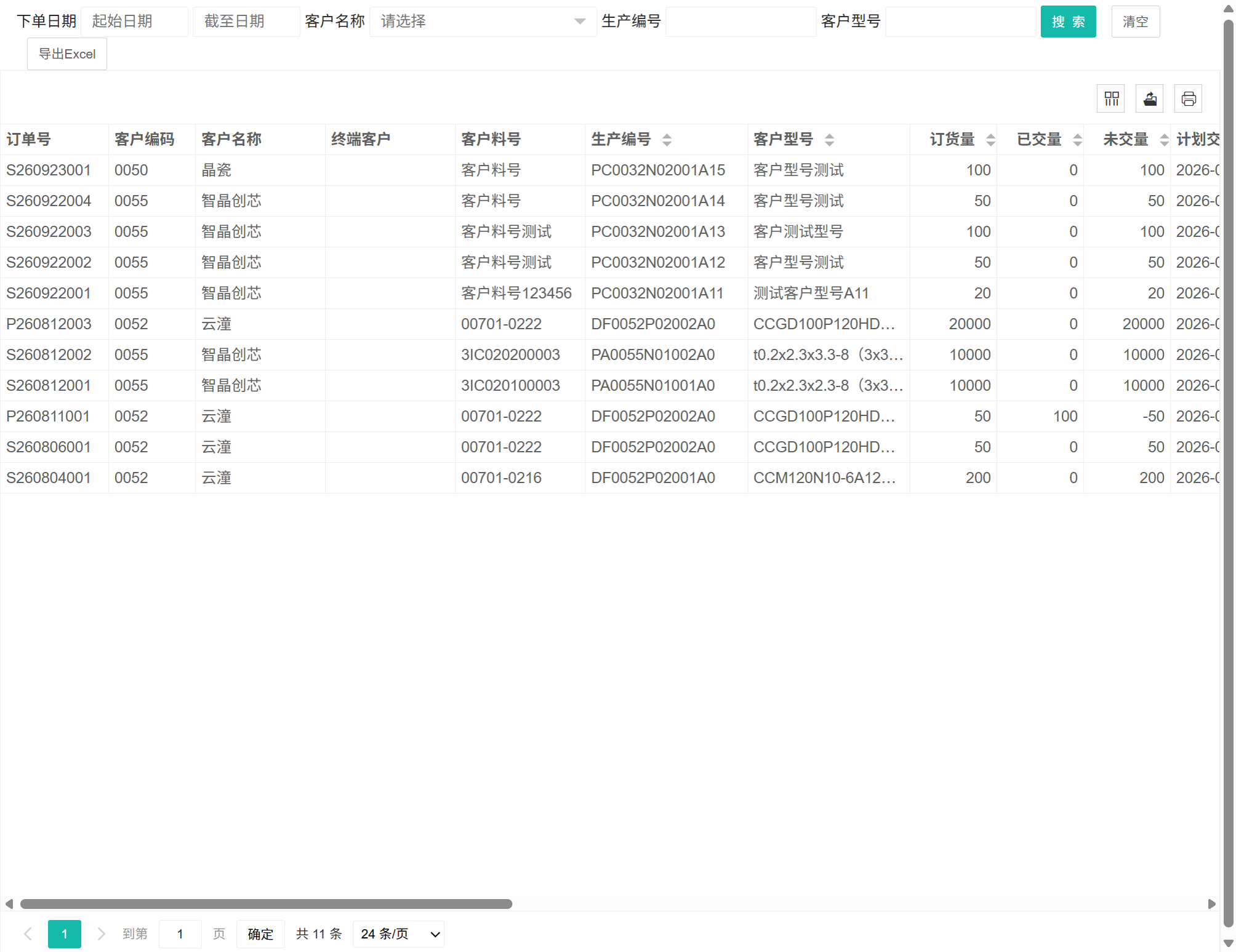Open 客户名称 请选择 dropdown
1236x952 pixels.
pyautogui.click(x=483, y=22)
